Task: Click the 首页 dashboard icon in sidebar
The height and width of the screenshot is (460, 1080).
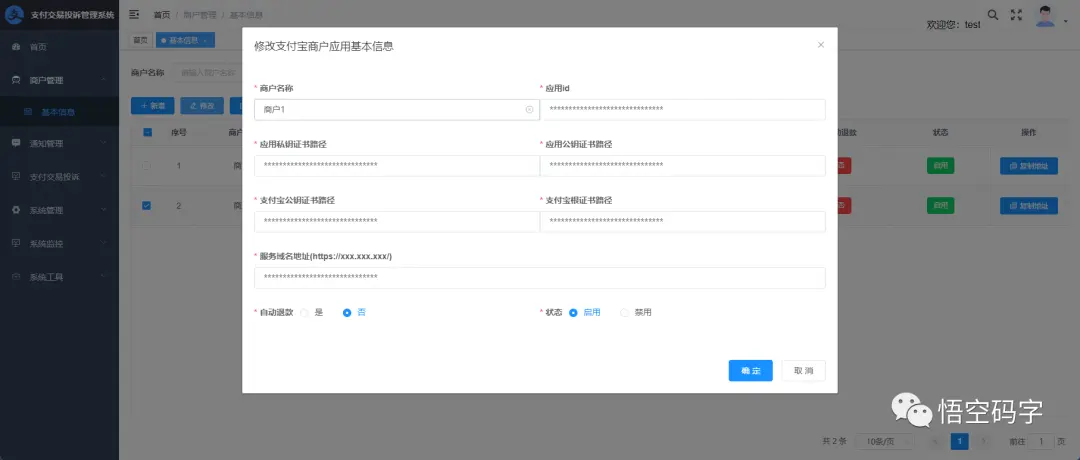Action: pyautogui.click(x=16, y=47)
